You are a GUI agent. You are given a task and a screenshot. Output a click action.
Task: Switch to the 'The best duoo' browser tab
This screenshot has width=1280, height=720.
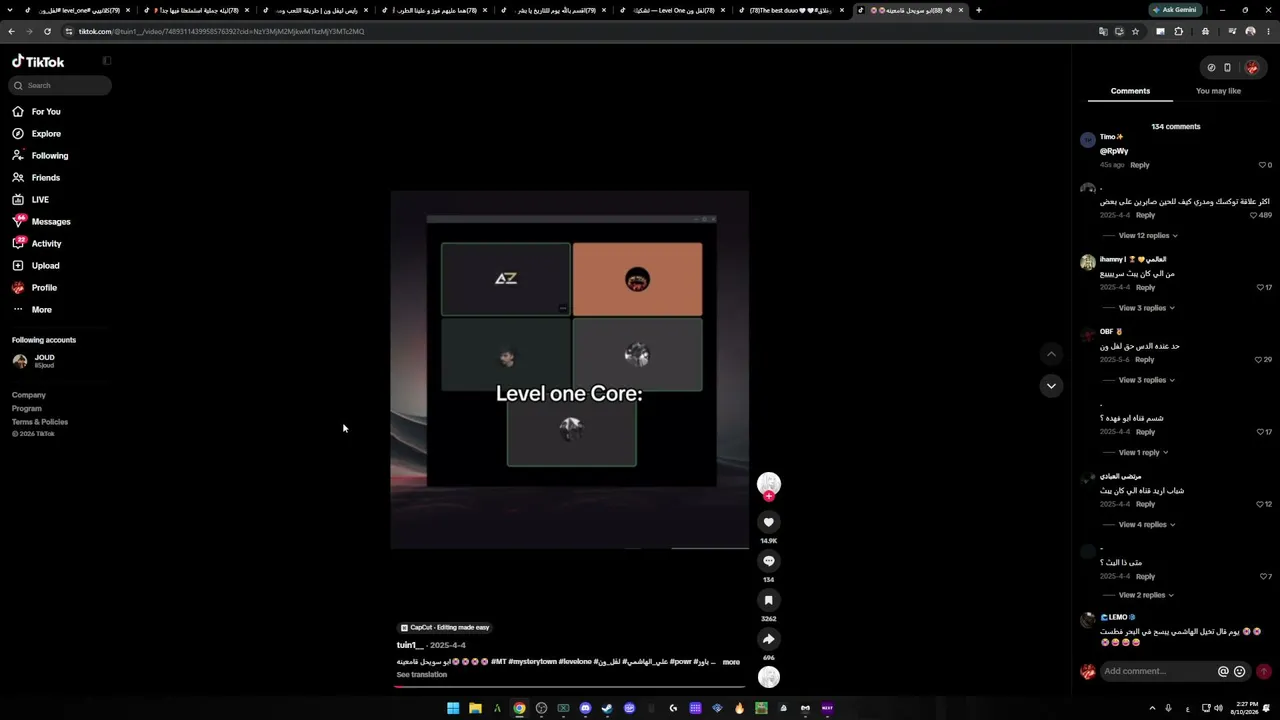click(x=791, y=10)
